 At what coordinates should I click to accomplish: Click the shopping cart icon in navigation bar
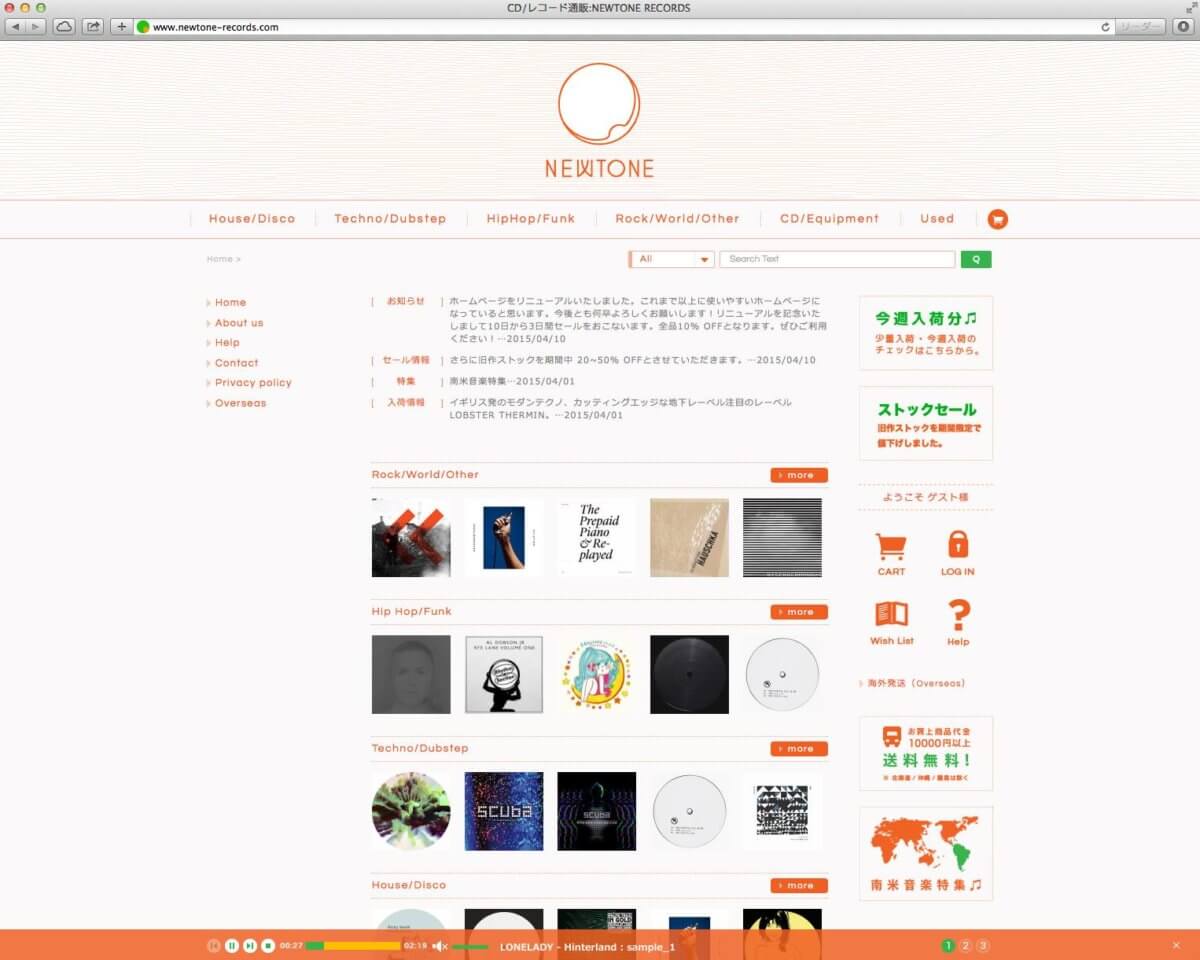(997, 219)
